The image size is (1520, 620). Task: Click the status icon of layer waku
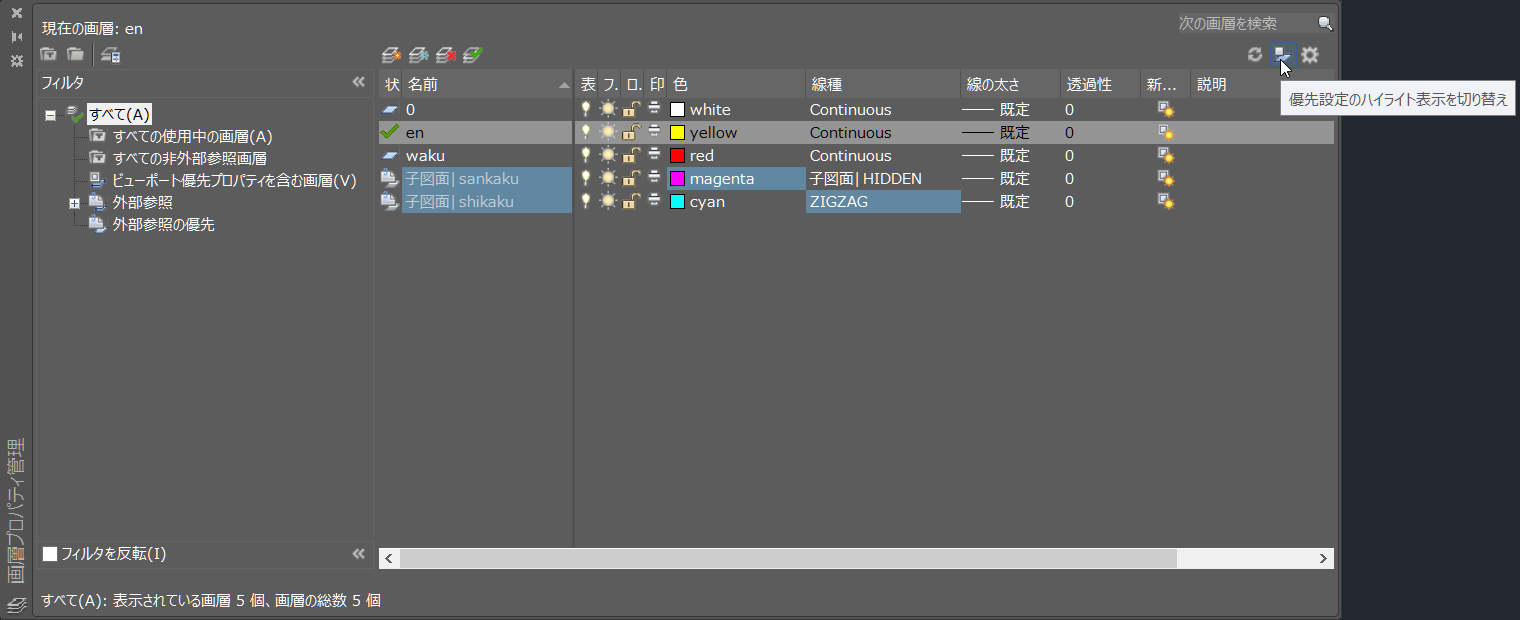point(390,156)
